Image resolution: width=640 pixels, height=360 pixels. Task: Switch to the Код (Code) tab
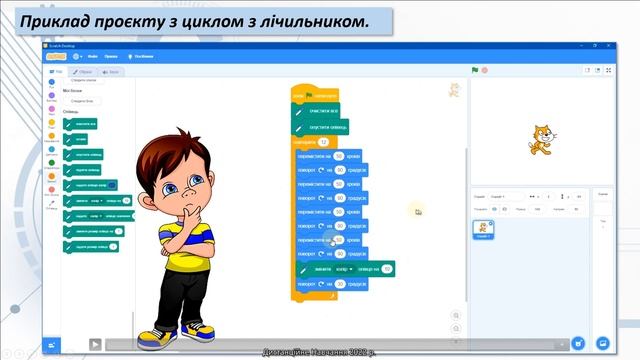56,71
